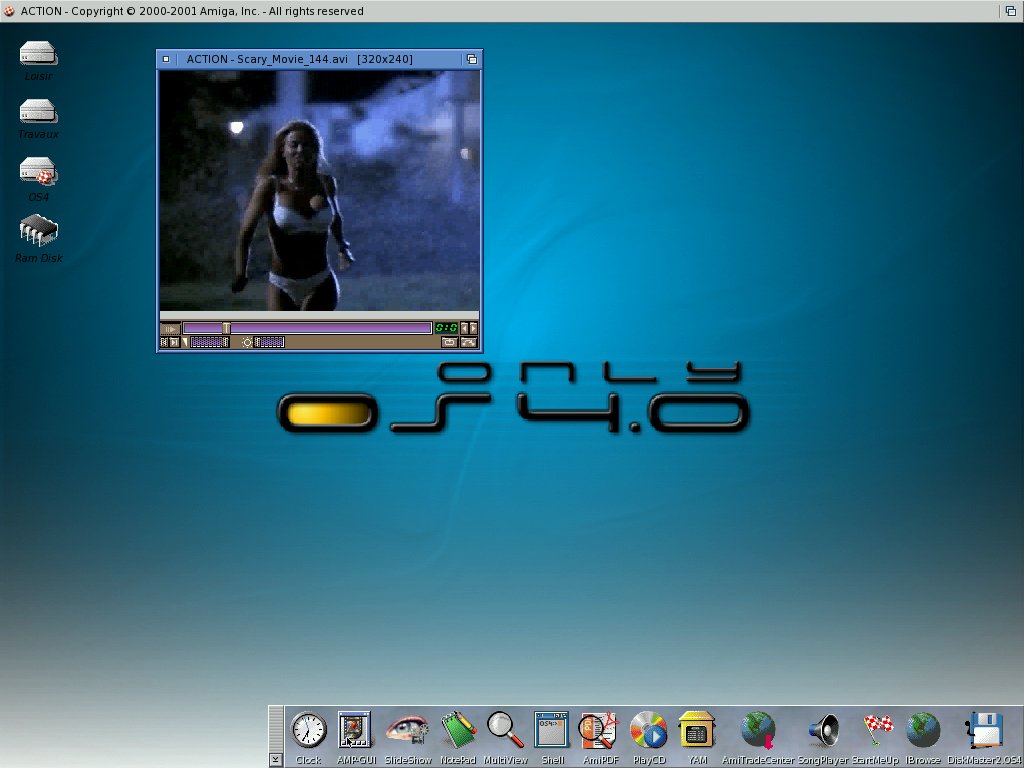Open SlideShow from the dock
The height and width of the screenshot is (768, 1024).
click(x=407, y=730)
